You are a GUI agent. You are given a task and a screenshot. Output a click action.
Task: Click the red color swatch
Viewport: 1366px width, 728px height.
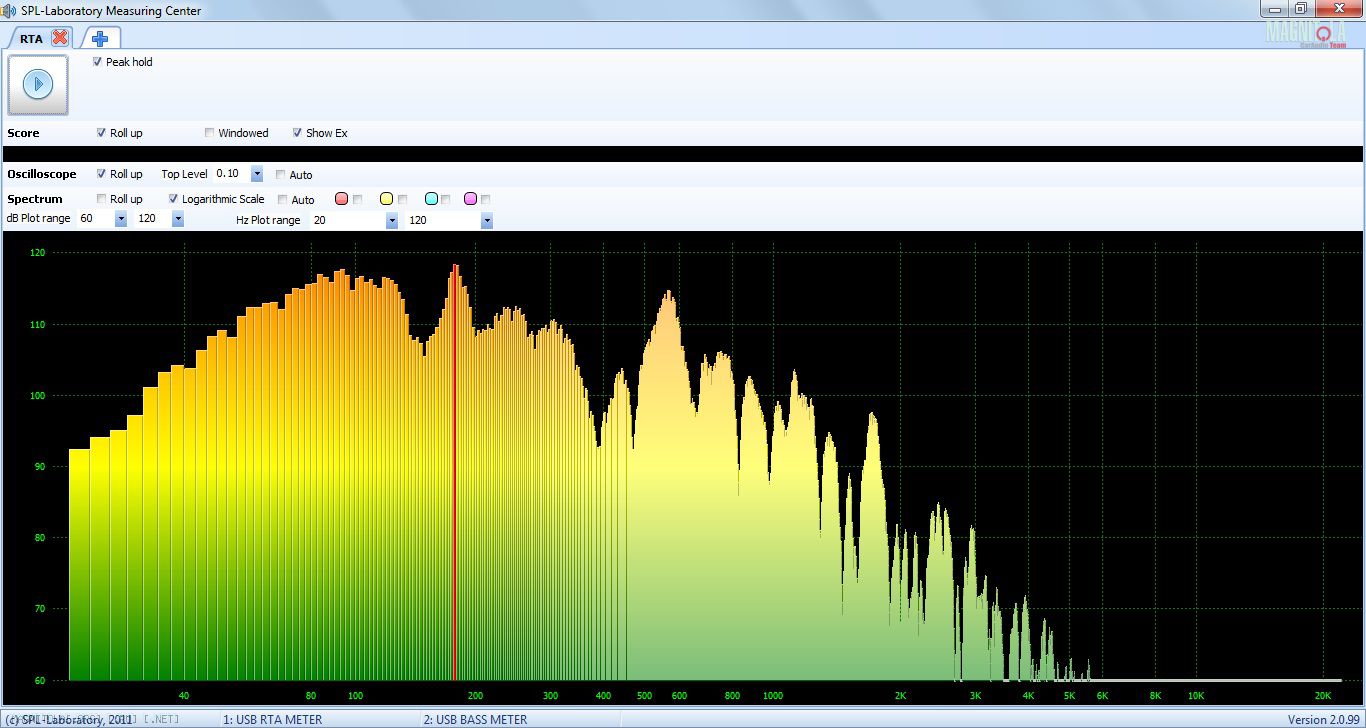coord(341,199)
